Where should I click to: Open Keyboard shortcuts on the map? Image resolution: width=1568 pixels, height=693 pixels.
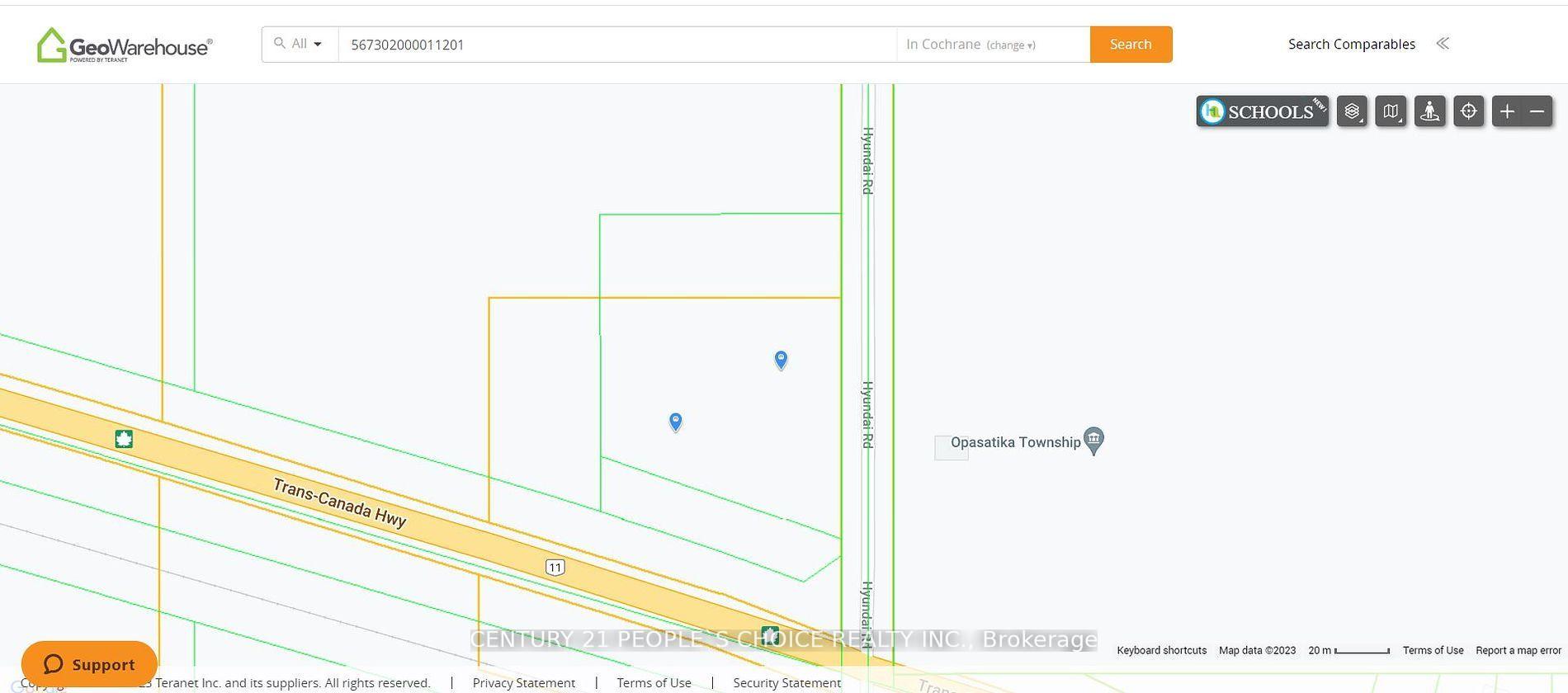click(1161, 650)
